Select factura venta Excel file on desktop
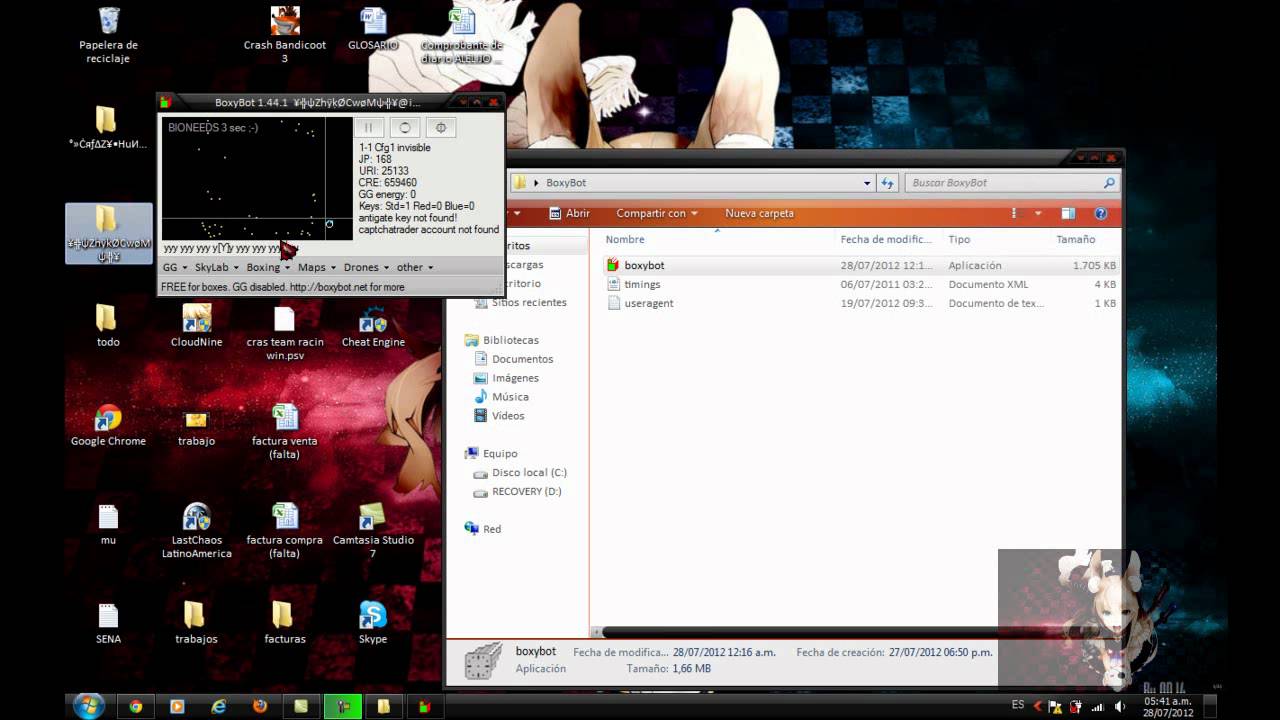Viewport: 1280px width, 720px height. point(284,431)
